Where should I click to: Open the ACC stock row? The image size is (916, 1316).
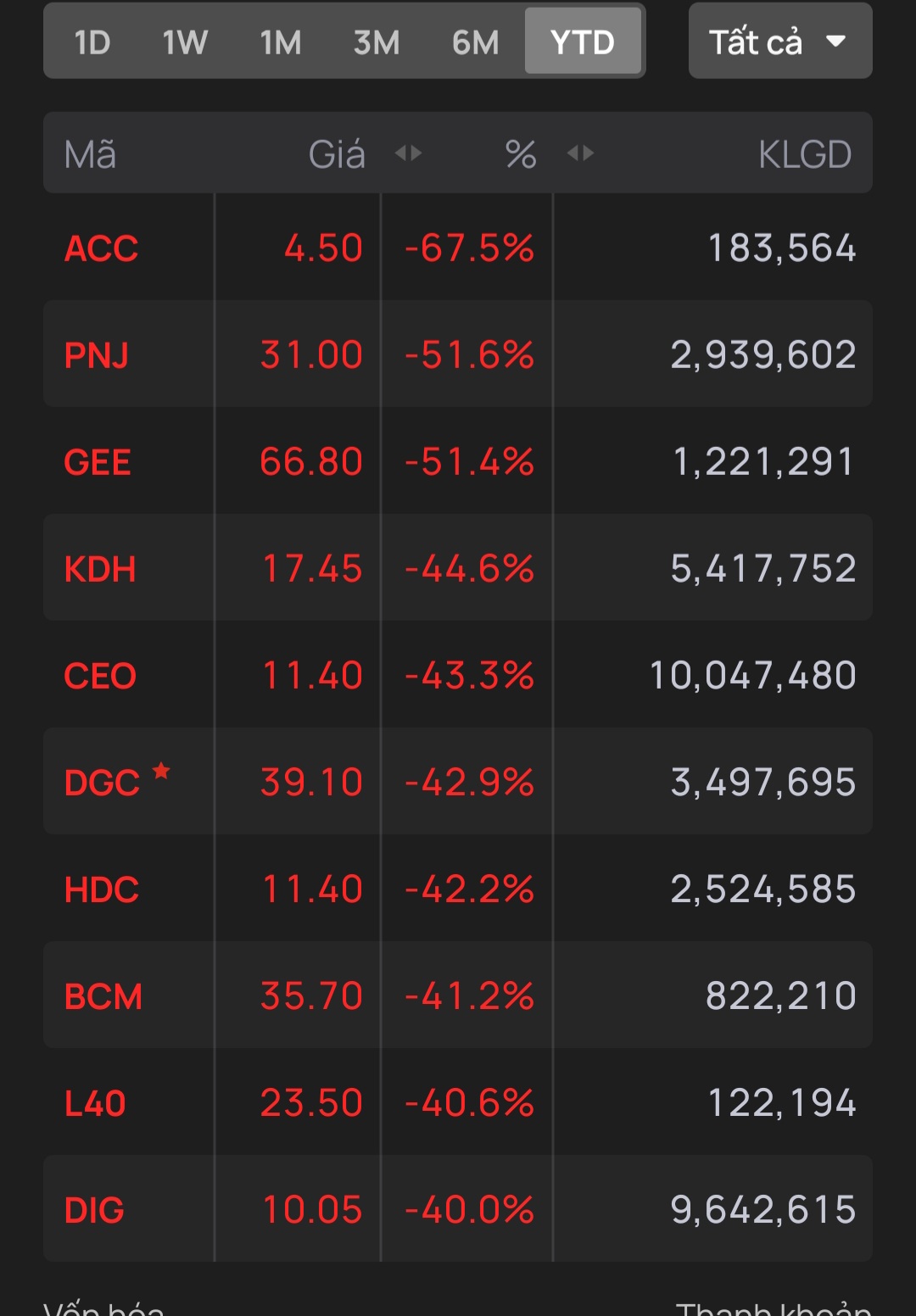coord(458,248)
